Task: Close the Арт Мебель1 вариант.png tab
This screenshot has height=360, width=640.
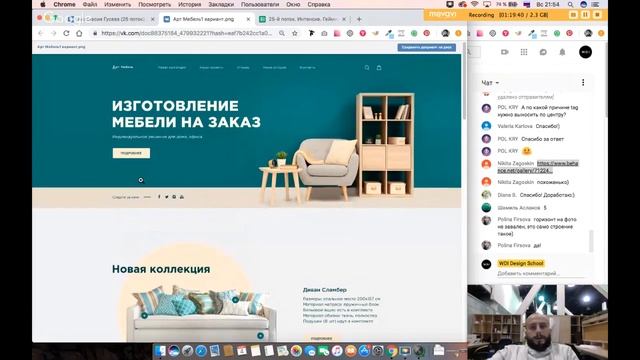Action: point(248,19)
